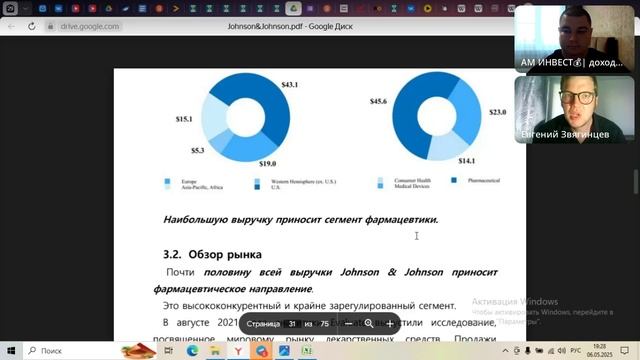Click the '$5.3' chart label
The width and height of the screenshot is (640, 360).
[x=198, y=151]
